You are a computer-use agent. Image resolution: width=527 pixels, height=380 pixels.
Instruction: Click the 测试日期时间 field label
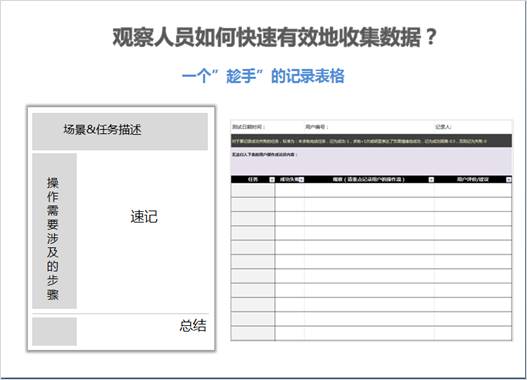coord(248,127)
